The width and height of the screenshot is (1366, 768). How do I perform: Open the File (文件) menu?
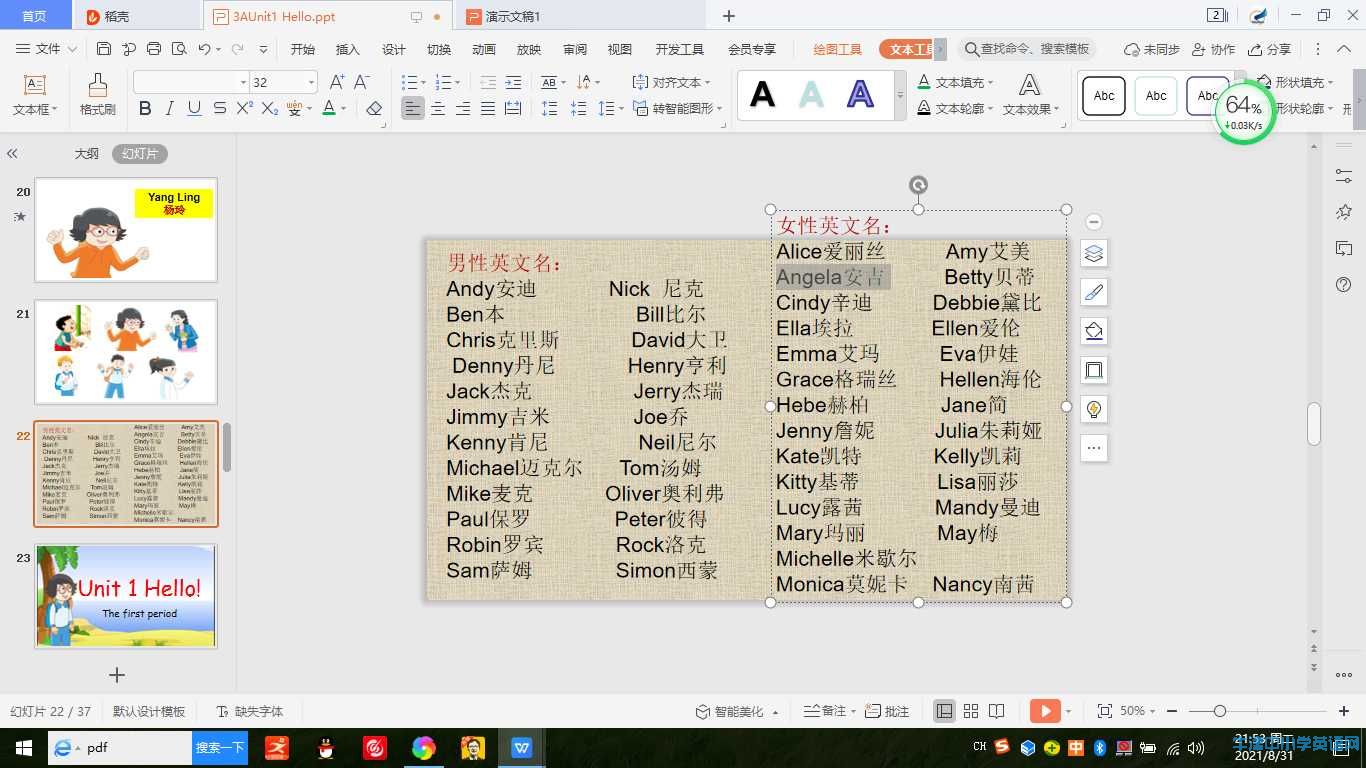tap(46, 49)
